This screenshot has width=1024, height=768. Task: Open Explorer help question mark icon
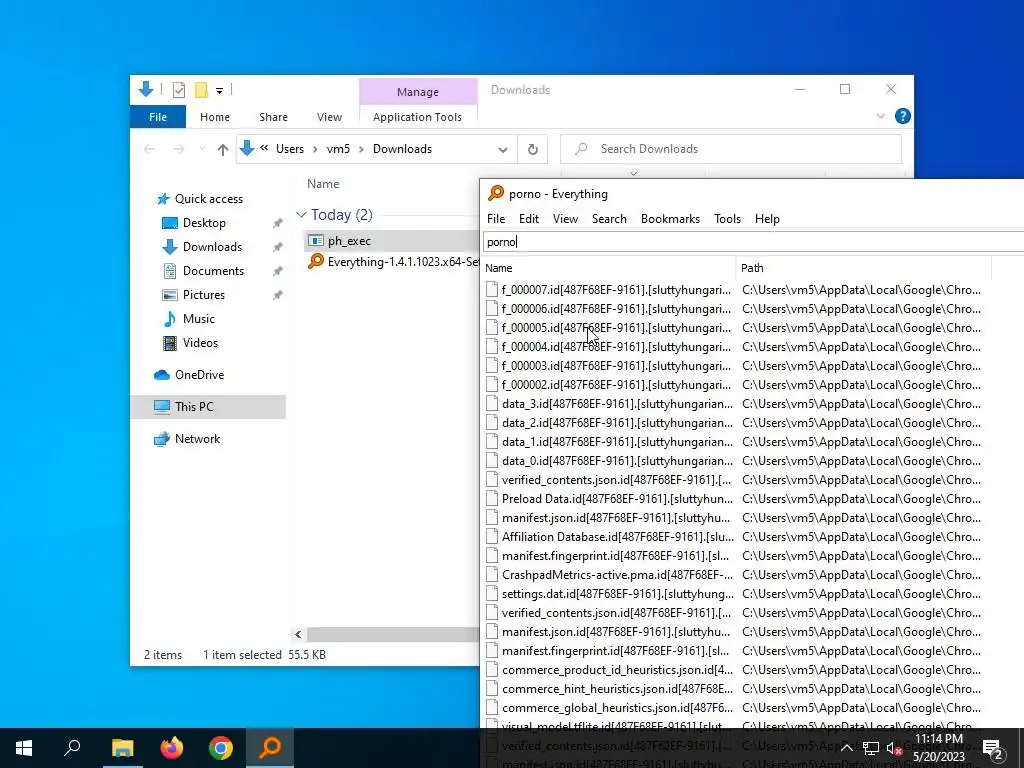[903, 116]
